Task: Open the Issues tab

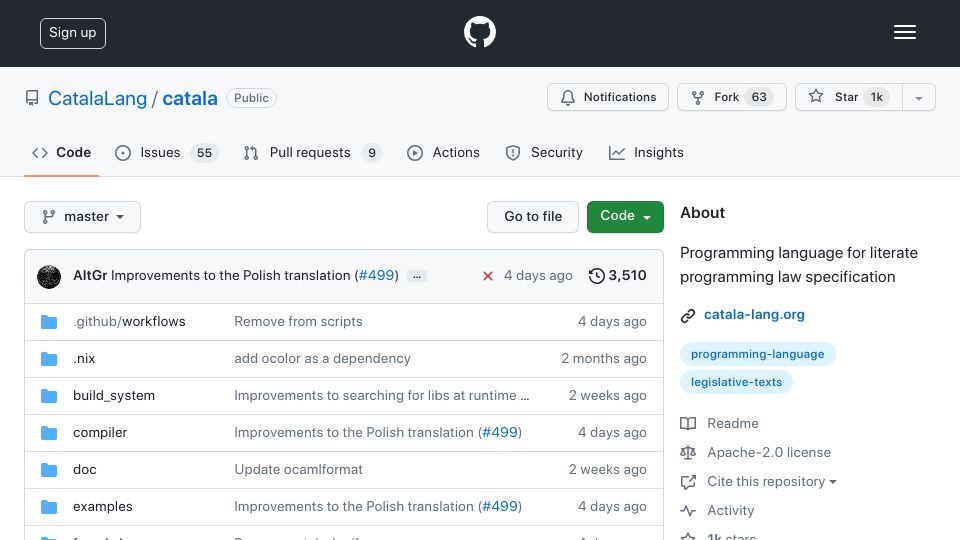Action: pos(166,152)
